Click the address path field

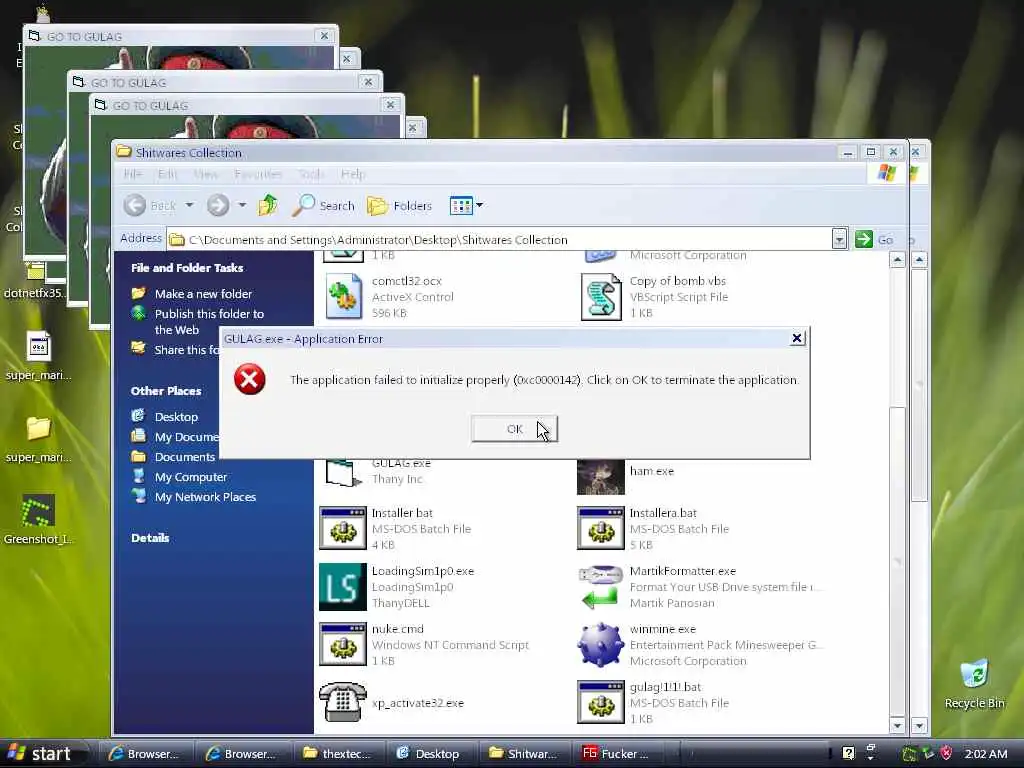click(x=500, y=240)
